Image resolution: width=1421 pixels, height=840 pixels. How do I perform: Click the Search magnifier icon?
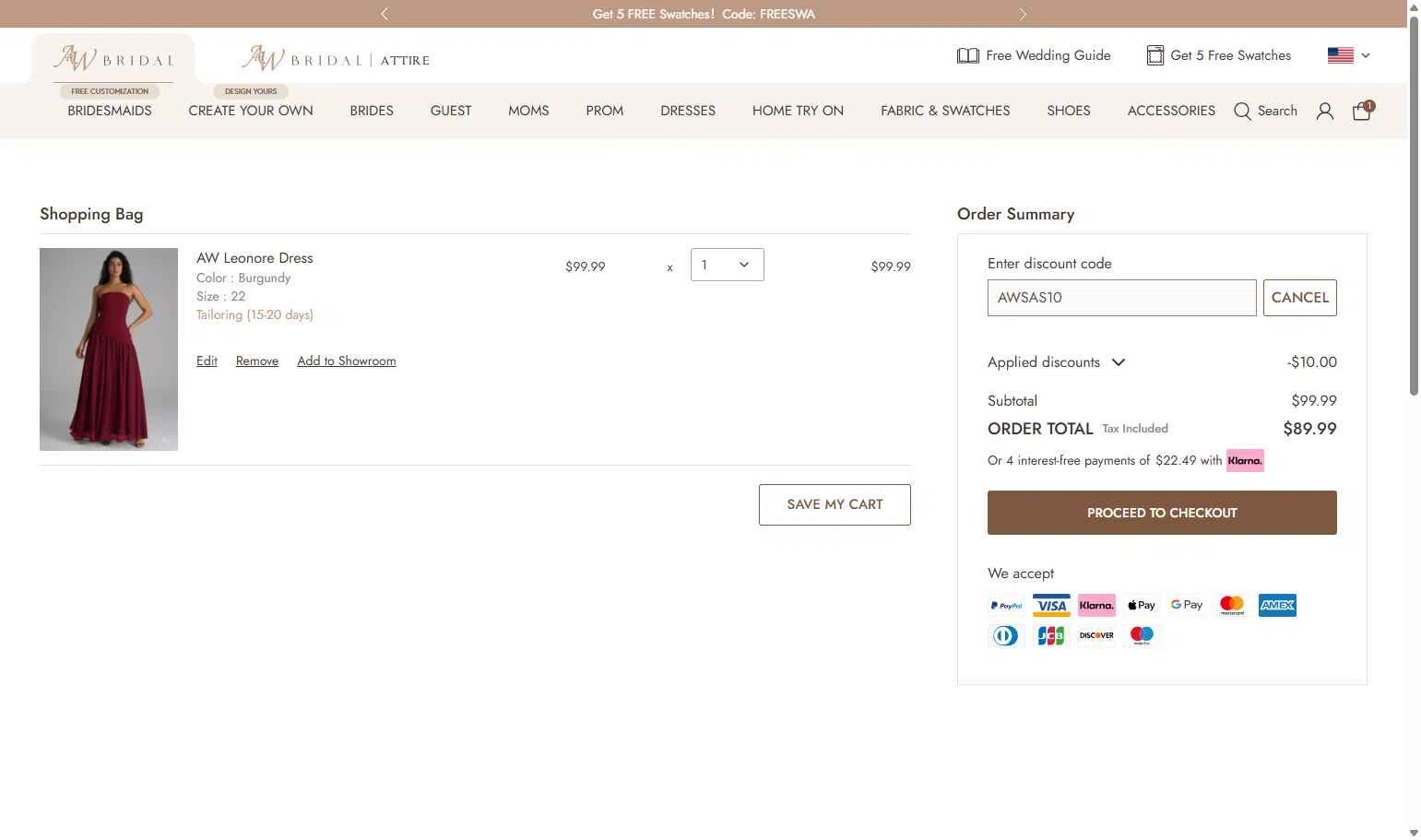click(1243, 112)
